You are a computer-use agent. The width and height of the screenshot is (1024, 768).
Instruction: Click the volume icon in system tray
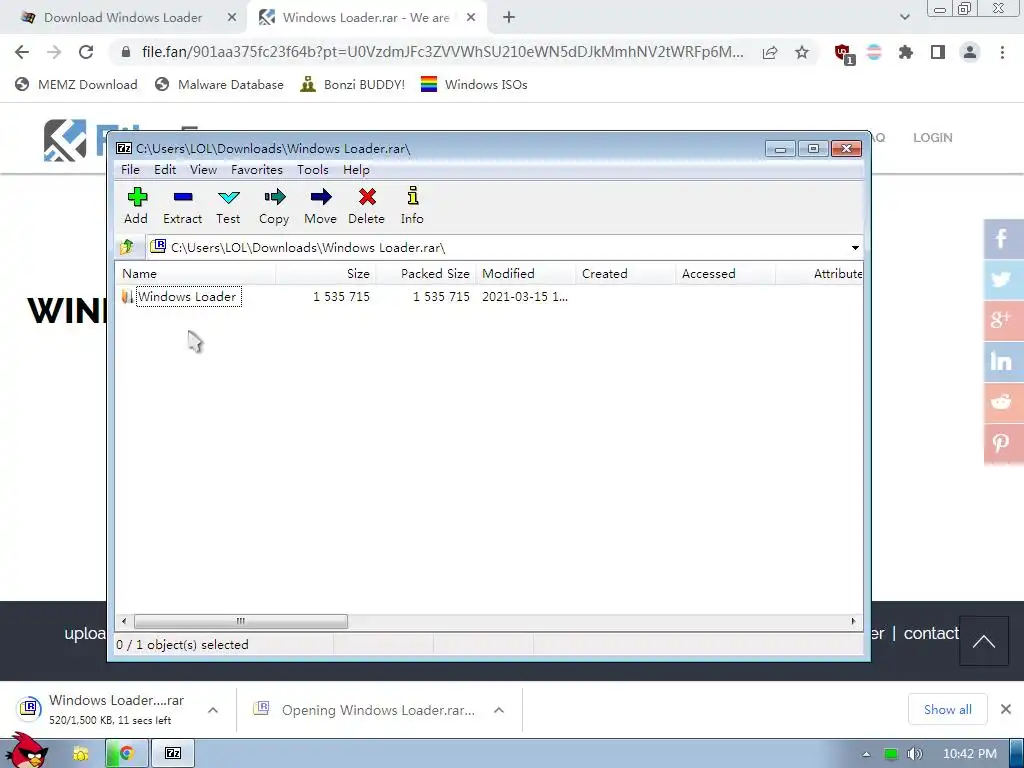tap(914, 754)
